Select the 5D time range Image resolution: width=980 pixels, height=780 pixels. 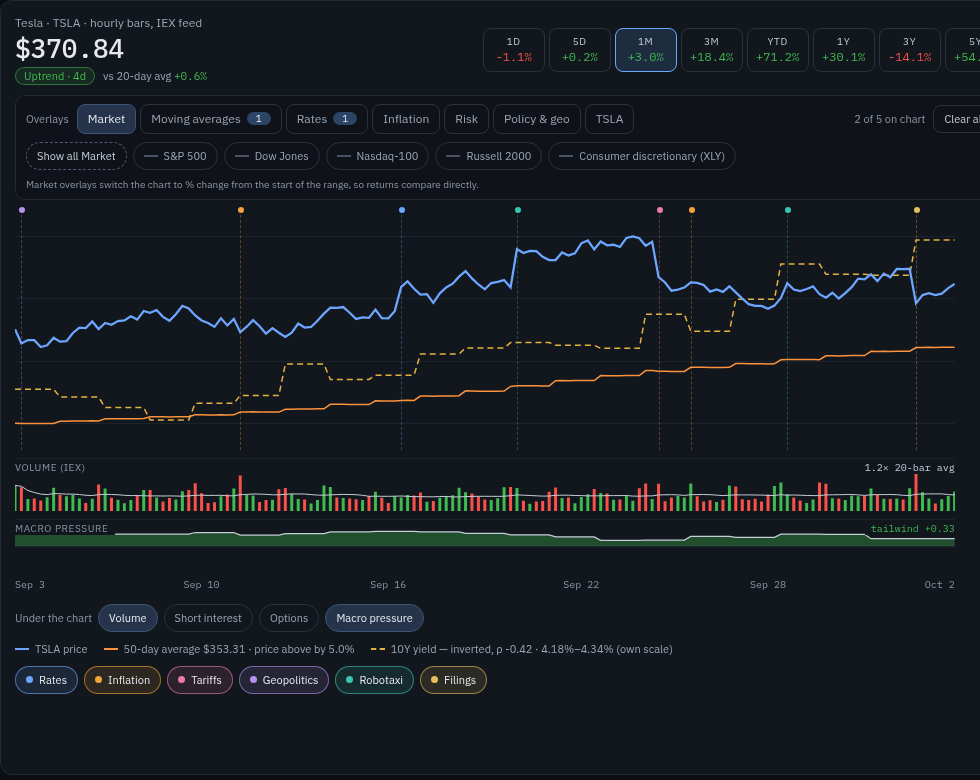click(580, 50)
